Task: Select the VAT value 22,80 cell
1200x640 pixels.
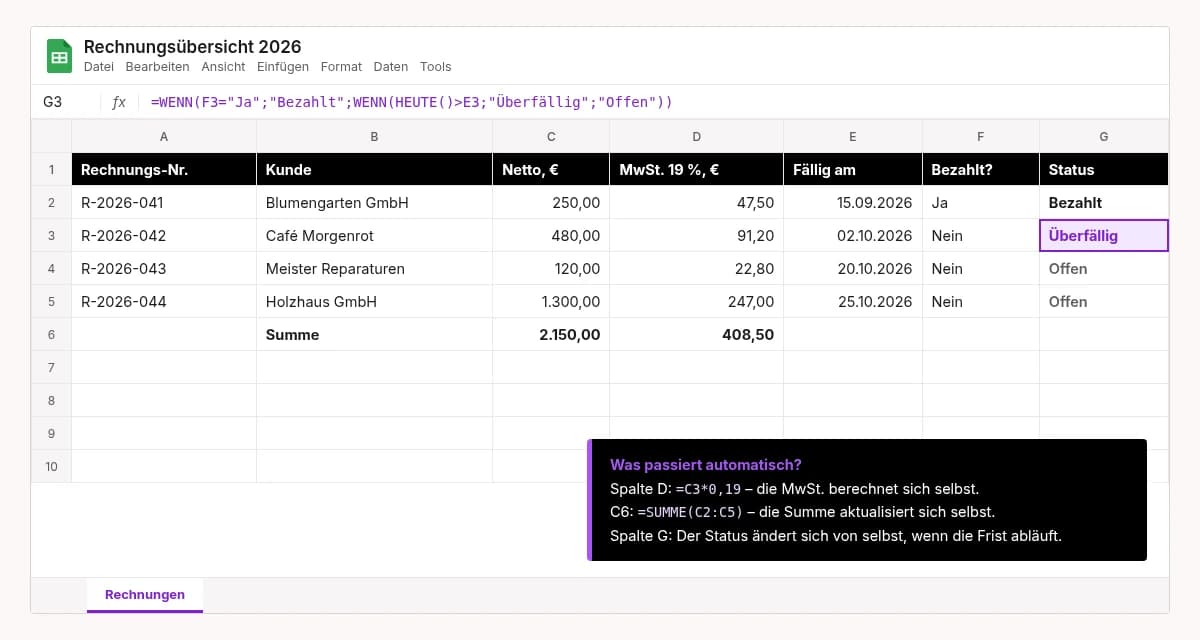Action: click(x=696, y=269)
